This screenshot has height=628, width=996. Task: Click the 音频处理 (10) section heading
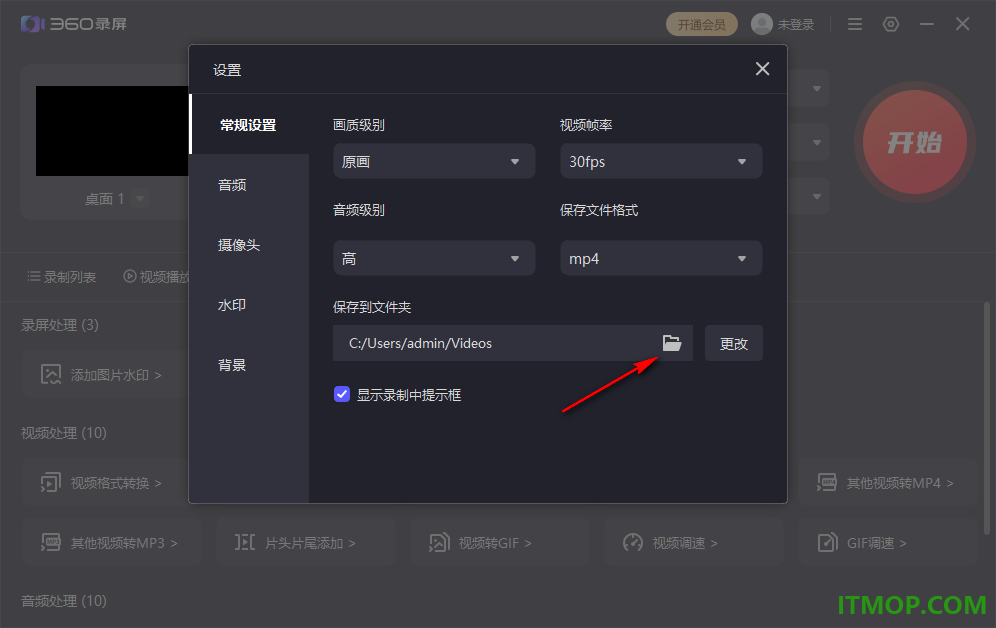click(64, 601)
